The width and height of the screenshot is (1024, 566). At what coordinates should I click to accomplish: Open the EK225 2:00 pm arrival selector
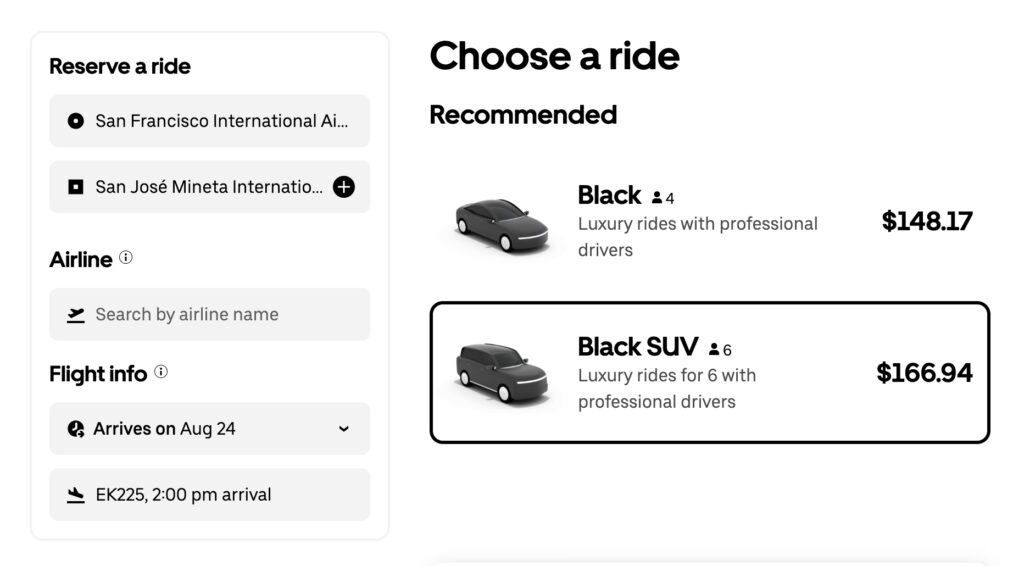pos(210,495)
